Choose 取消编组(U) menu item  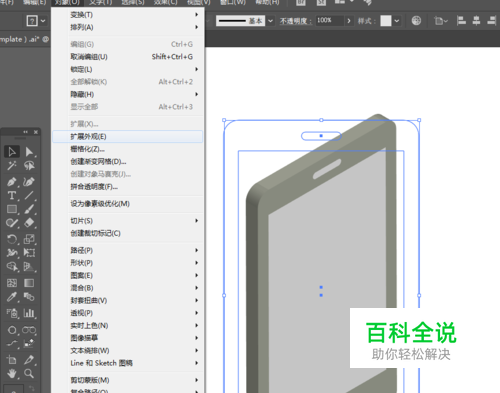click(x=128, y=57)
